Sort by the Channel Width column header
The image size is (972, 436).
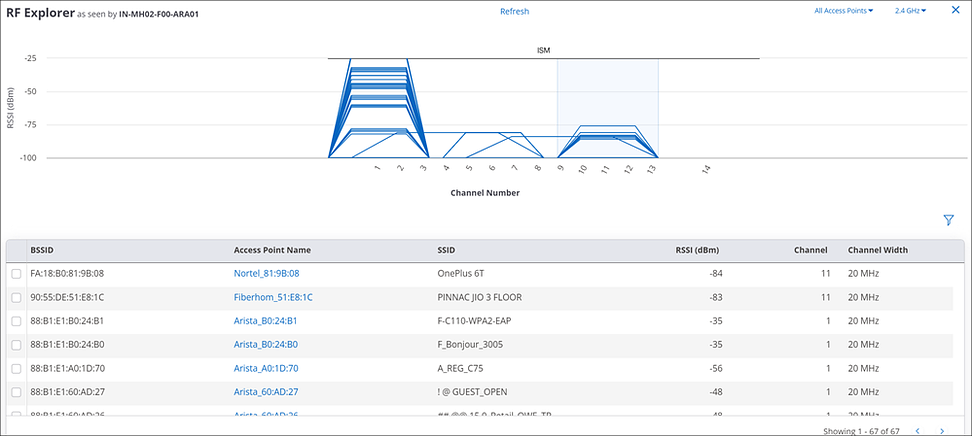[x=878, y=250]
